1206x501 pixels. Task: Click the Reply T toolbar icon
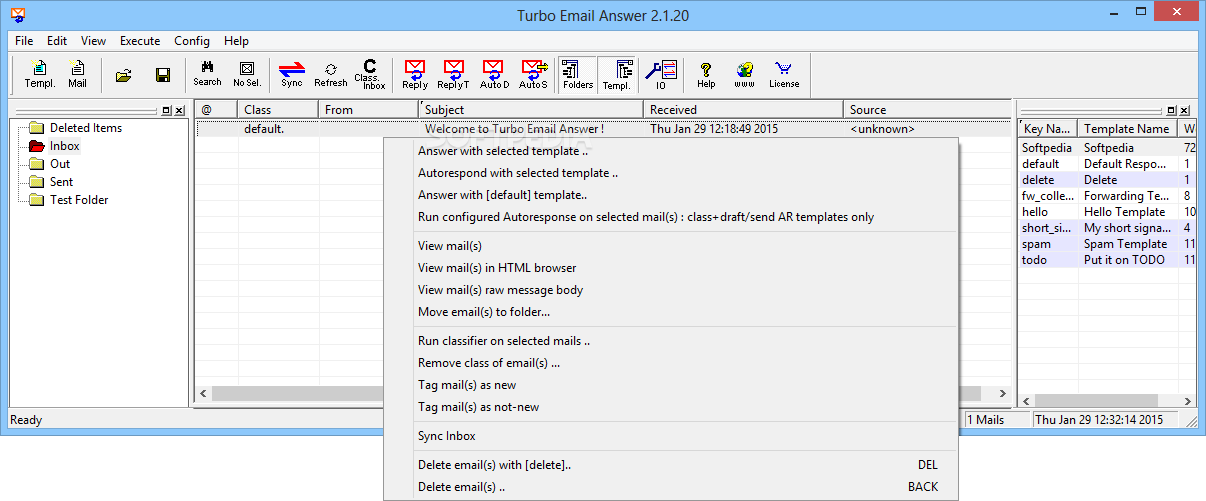pos(453,75)
